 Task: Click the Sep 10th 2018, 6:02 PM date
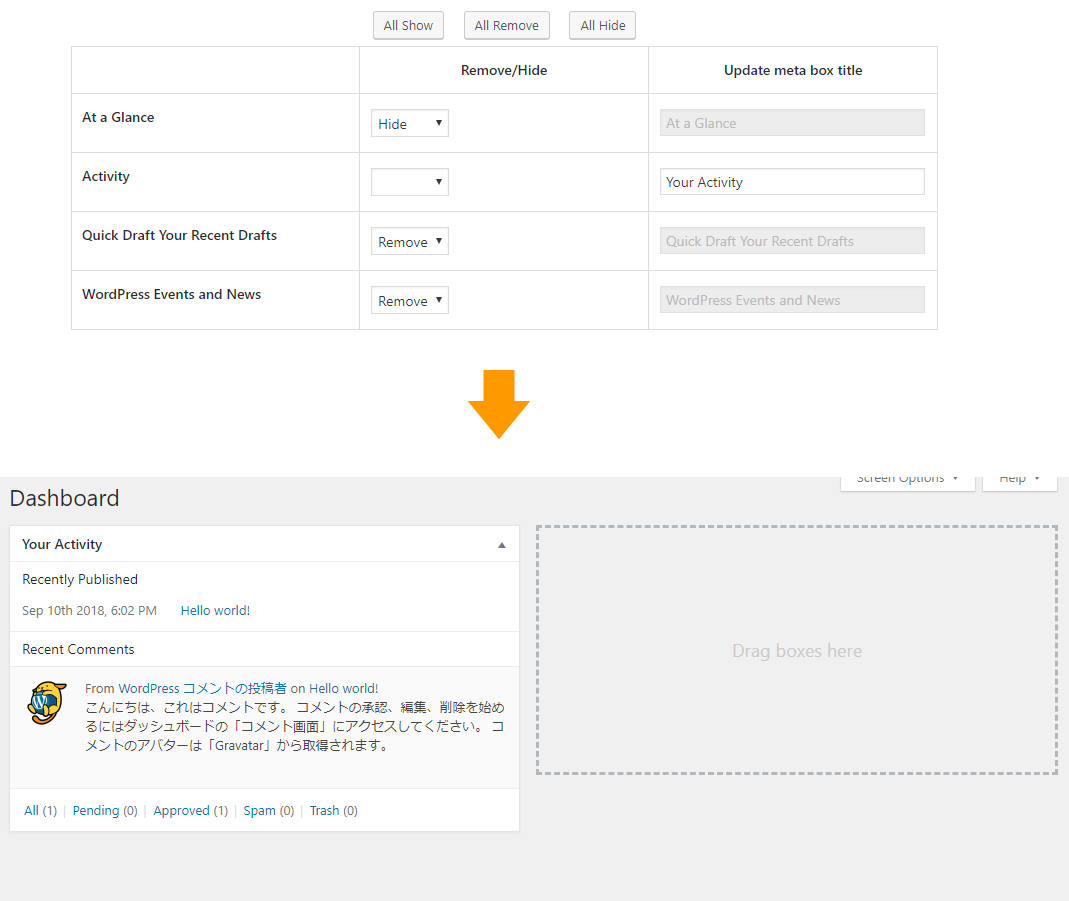[89, 611]
